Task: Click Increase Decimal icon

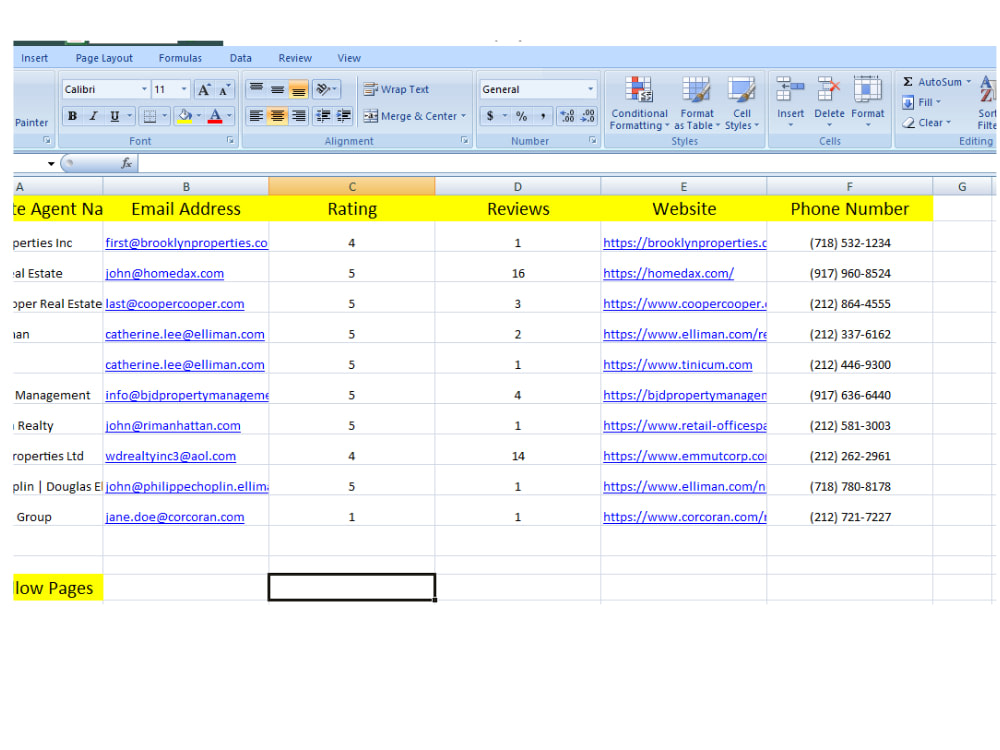Action: 567,116
